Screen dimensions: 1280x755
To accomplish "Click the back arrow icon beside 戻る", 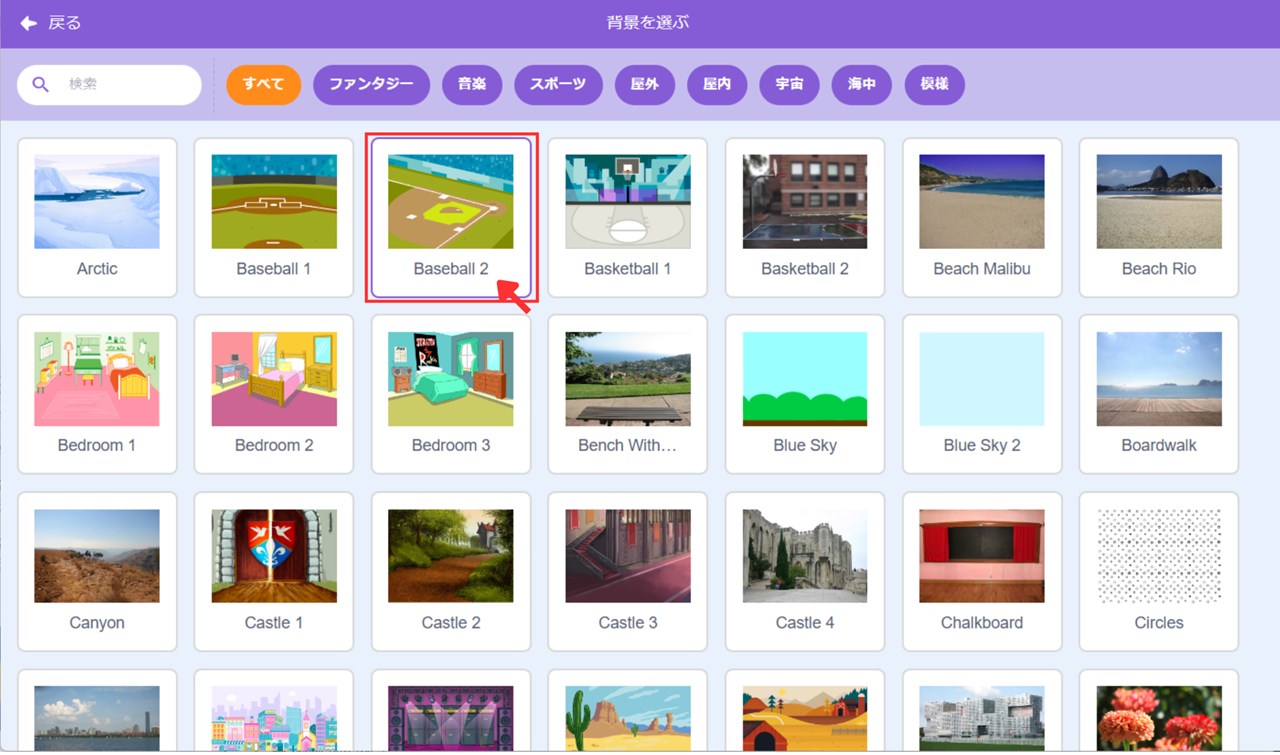I will coord(28,23).
